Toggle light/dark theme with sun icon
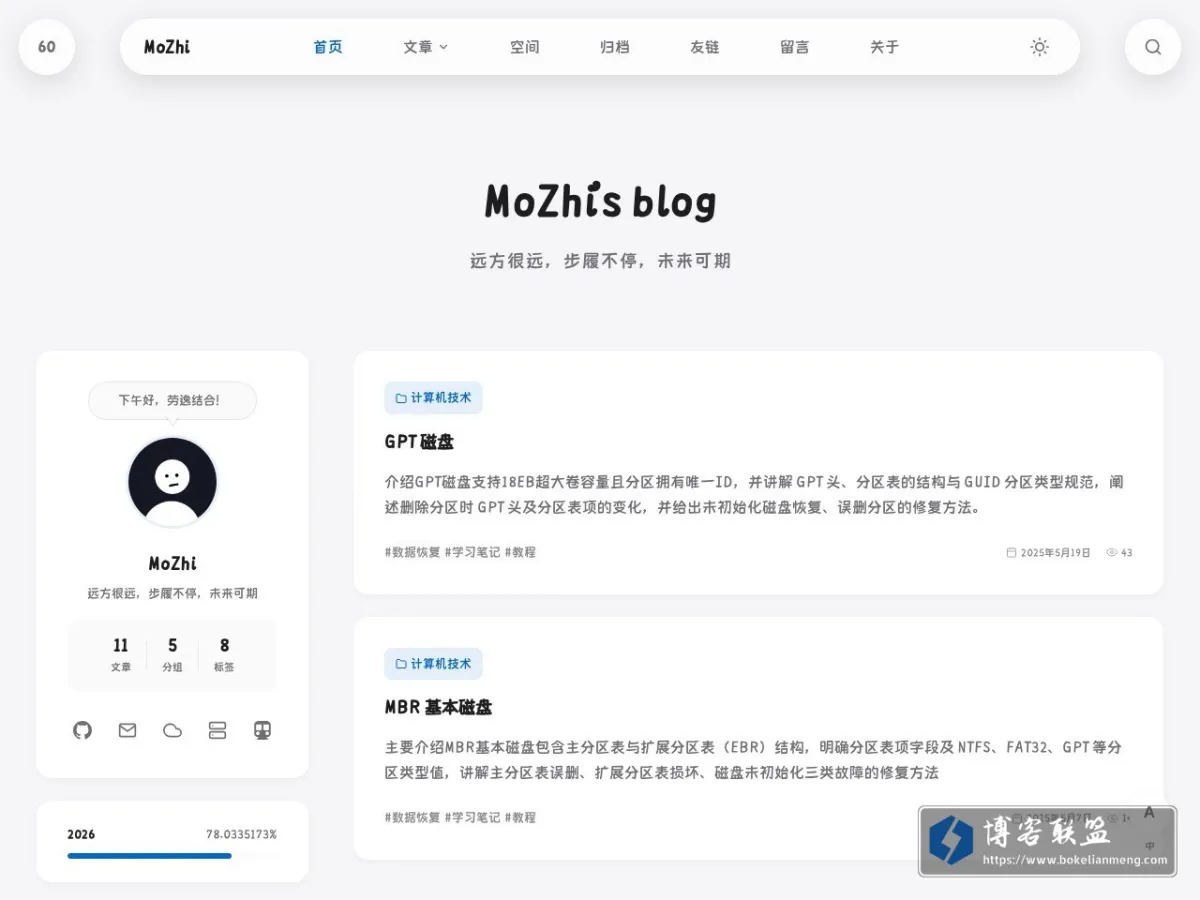This screenshot has width=1200, height=900. (x=1040, y=47)
